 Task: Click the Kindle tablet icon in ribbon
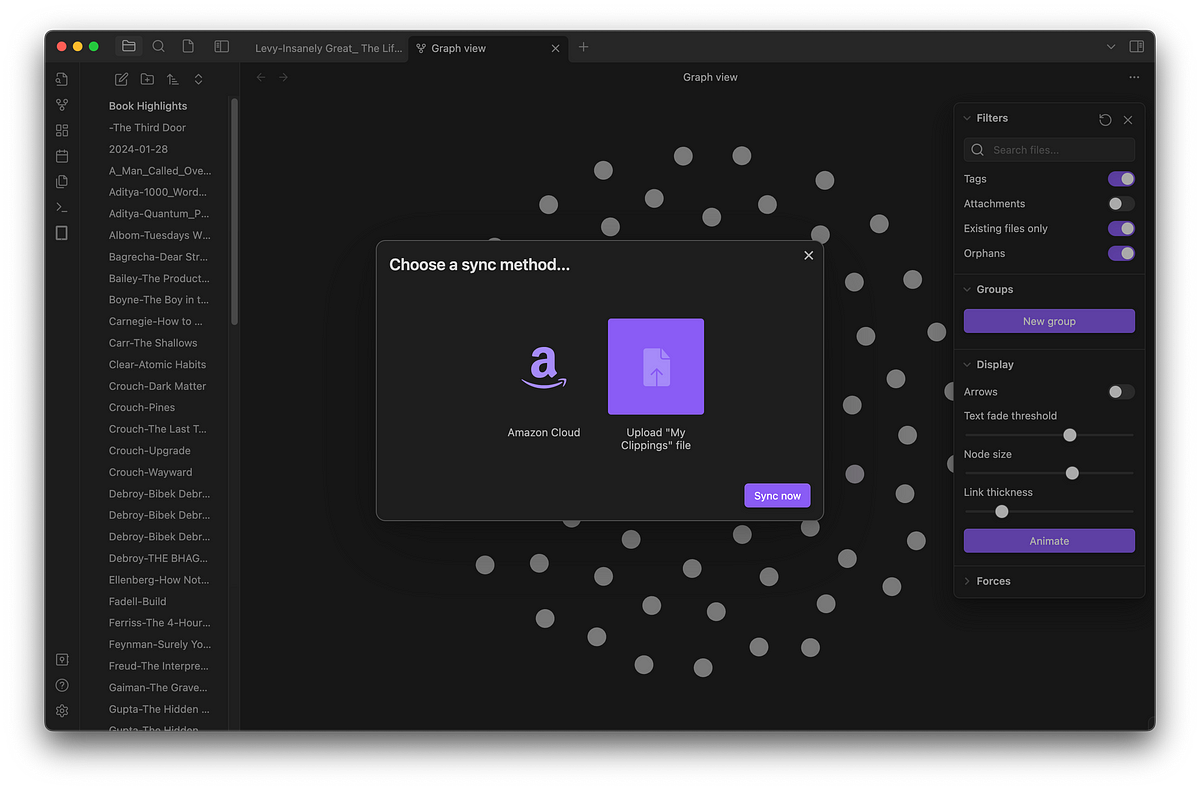click(62, 233)
